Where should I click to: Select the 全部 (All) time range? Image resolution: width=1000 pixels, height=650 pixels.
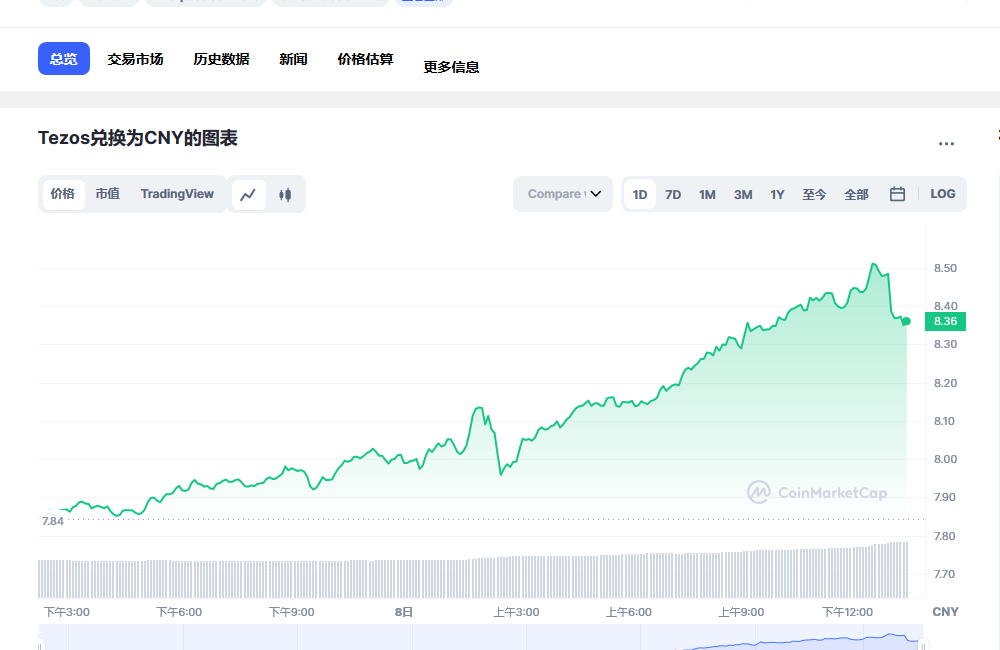[x=857, y=195]
